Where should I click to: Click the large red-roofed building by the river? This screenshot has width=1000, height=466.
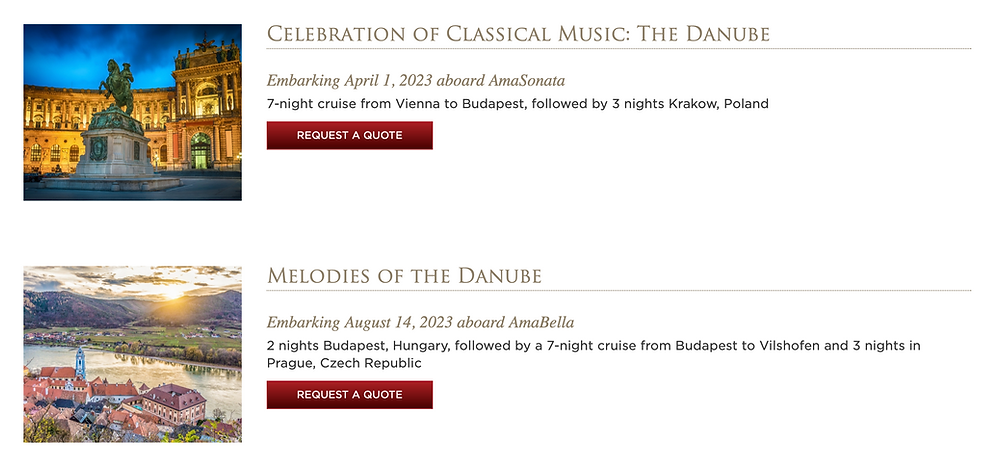coord(173,405)
